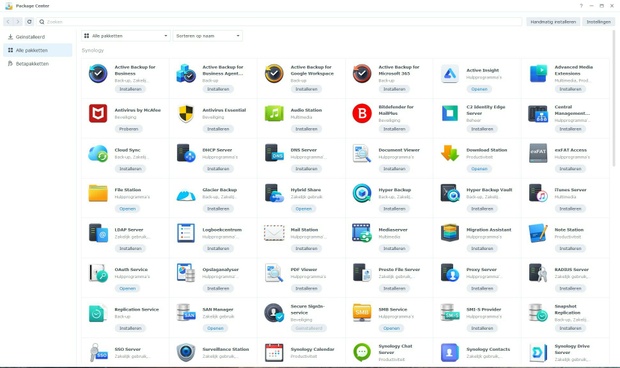
Task: Install the Snapshot Replication package
Action: coord(570,328)
